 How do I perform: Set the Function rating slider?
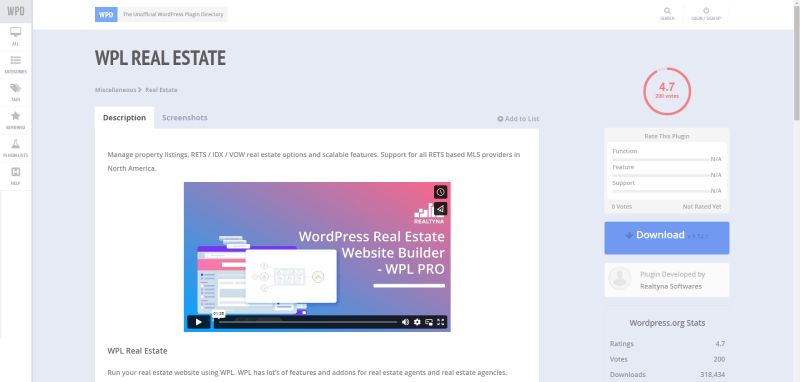pos(661,160)
